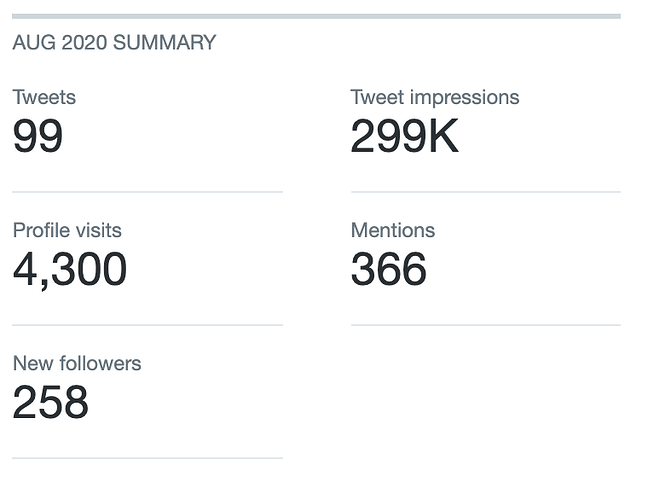Open the 258 new followers number
This screenshot has width=648, height=500.
click(50, 402)
